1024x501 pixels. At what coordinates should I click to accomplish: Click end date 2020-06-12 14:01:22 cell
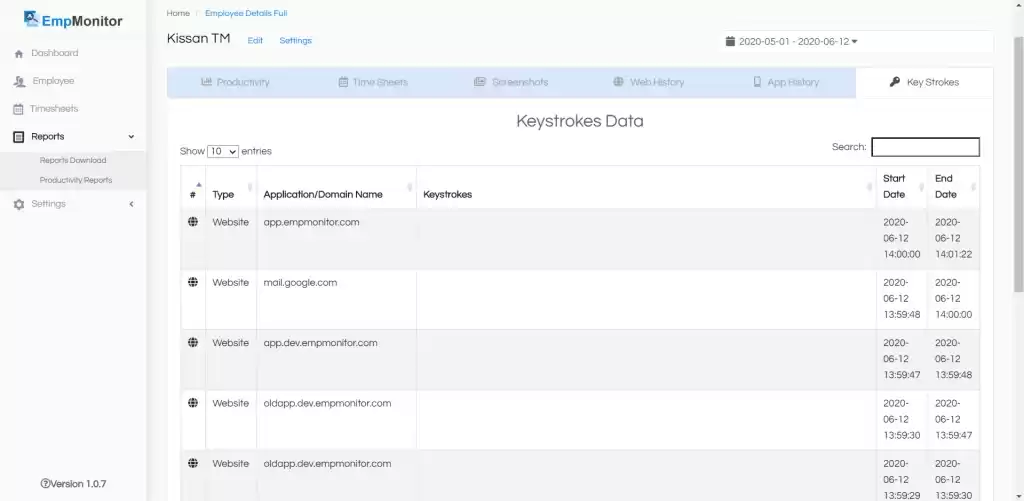click(953, 238)
